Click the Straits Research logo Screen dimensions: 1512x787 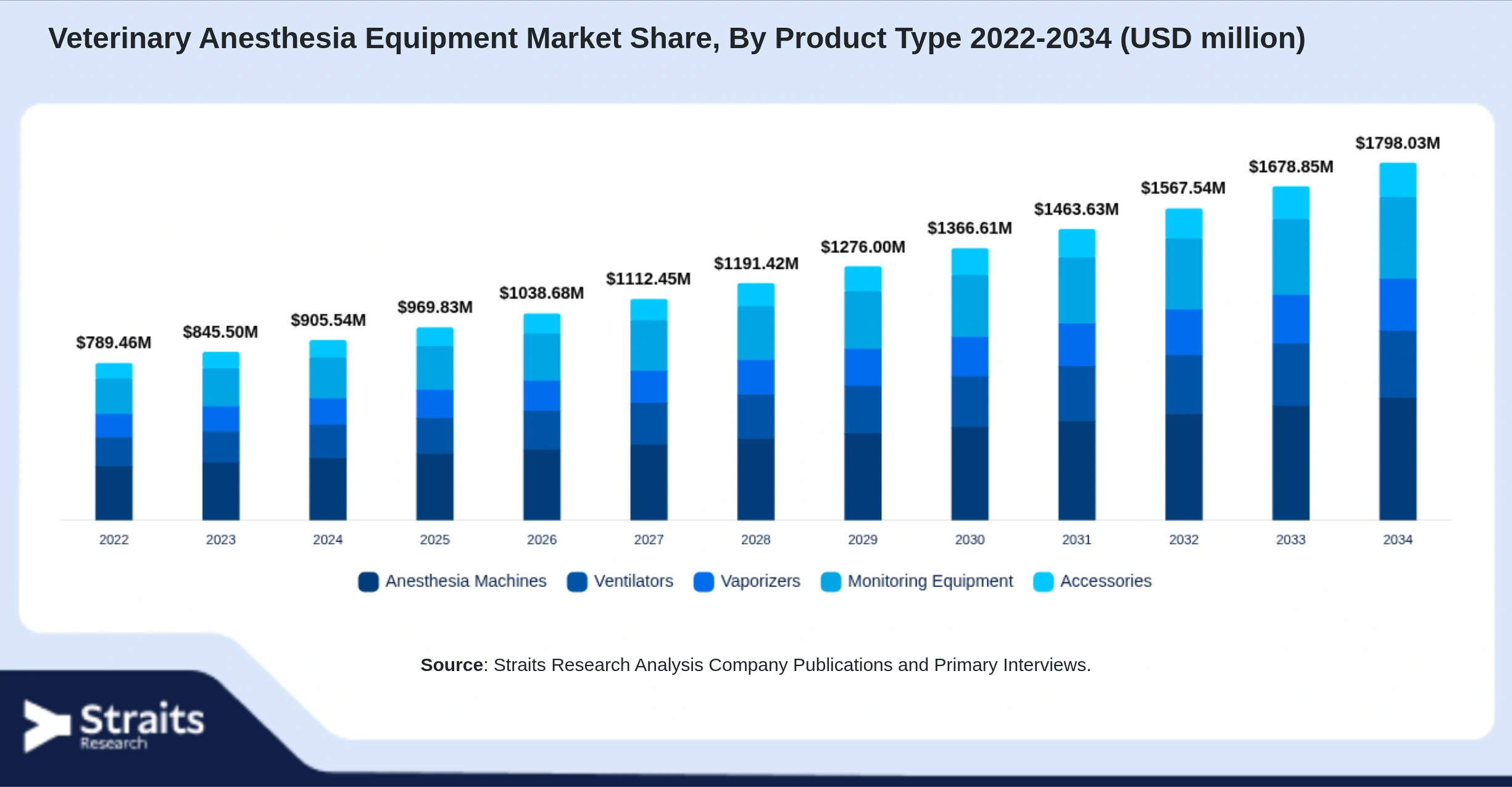114,726
